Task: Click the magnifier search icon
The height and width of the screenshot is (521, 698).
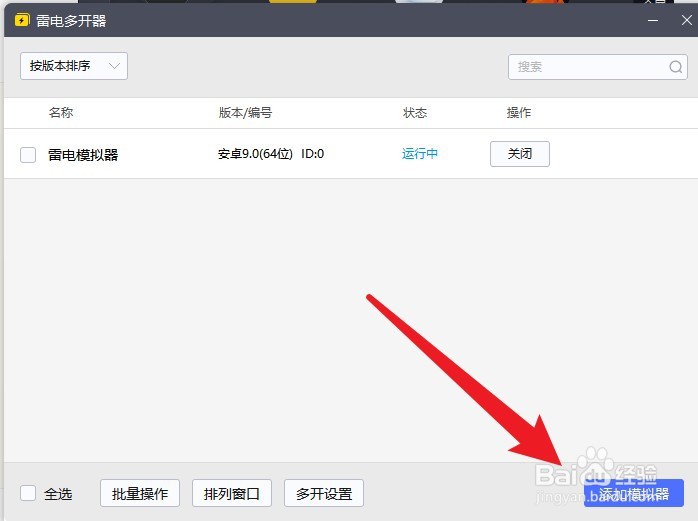Action: pos(675,67)
